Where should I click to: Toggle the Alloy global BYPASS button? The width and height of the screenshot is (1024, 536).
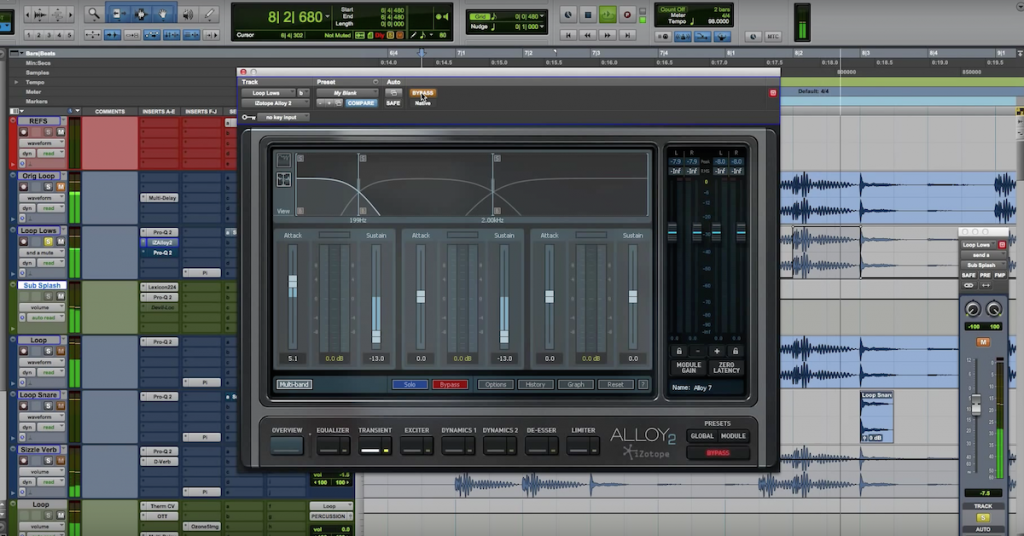coord(718,453)
